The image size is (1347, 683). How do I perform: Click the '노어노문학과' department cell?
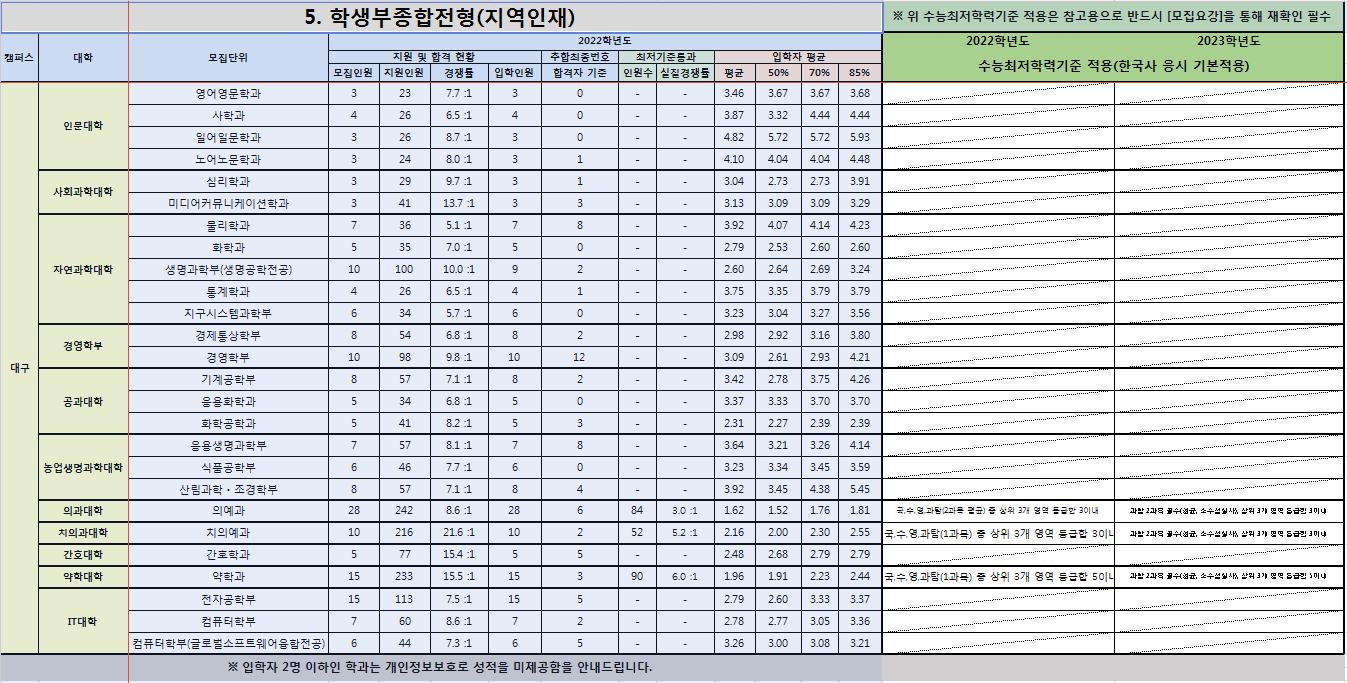(x=228, y=159)
